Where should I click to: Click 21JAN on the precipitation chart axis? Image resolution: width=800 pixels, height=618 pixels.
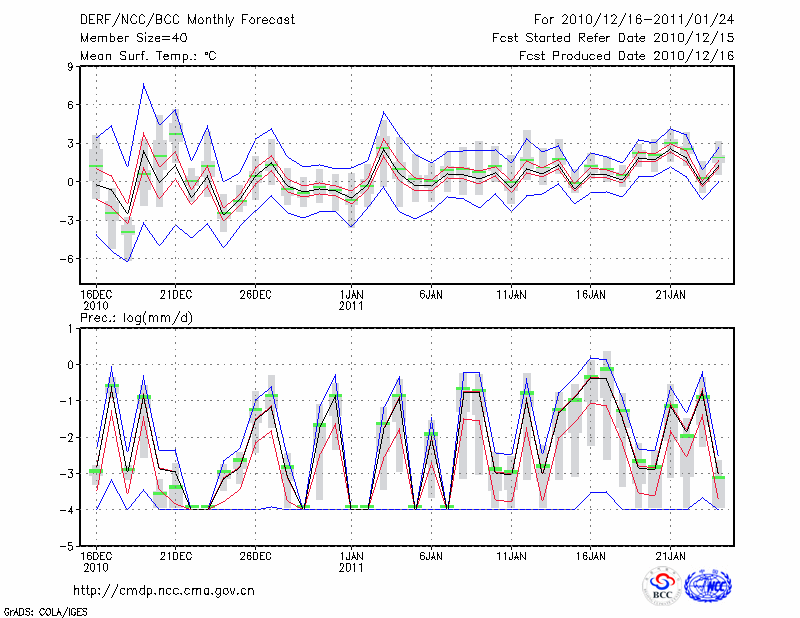671,555
